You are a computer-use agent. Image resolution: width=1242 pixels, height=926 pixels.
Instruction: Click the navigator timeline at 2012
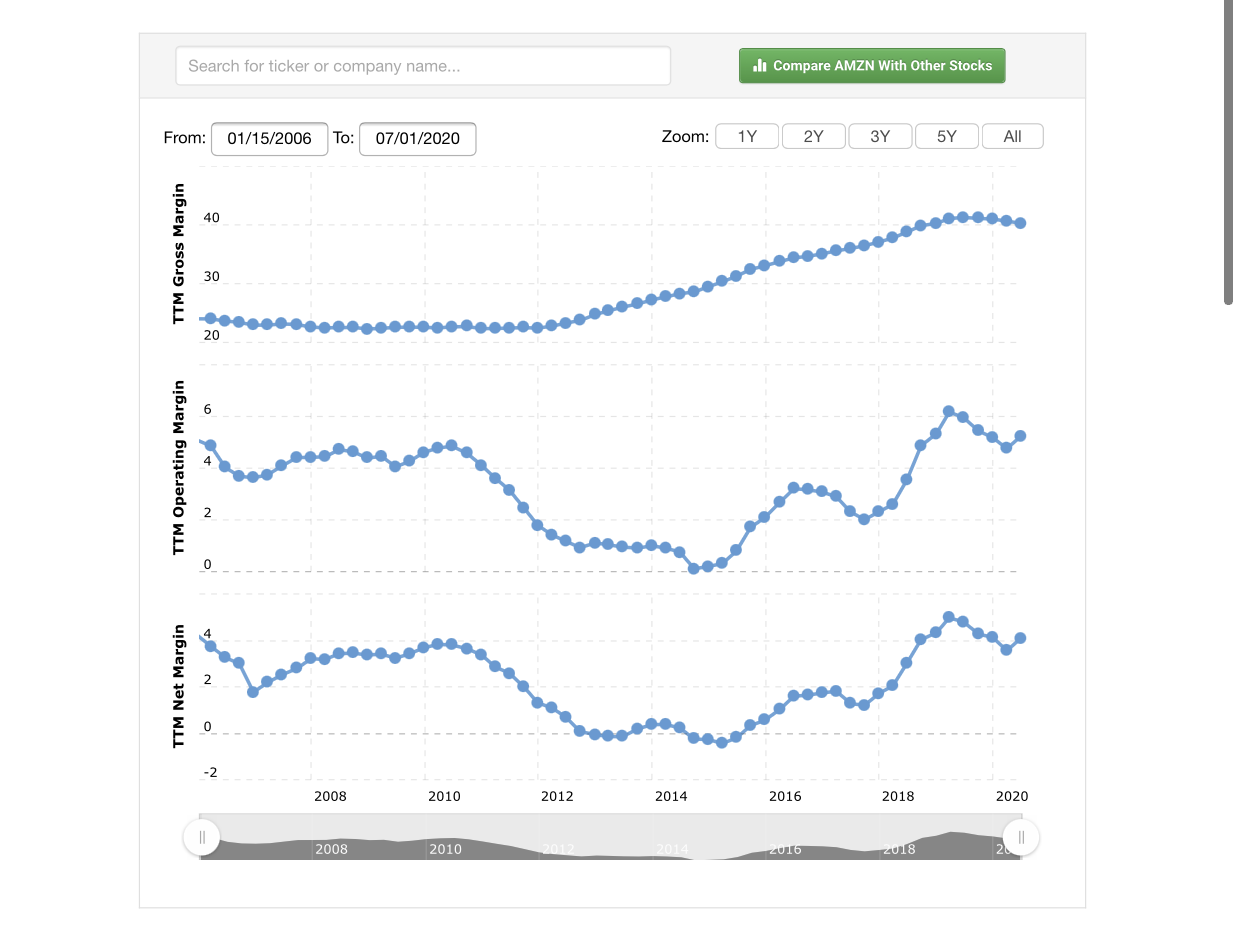[558, 848]
